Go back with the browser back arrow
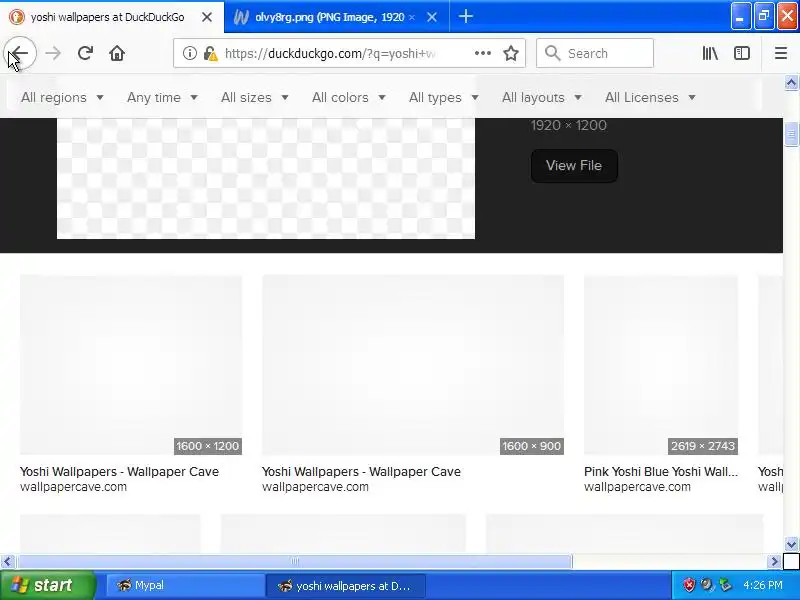The image size is (800, 600). (x=20, y=53)
